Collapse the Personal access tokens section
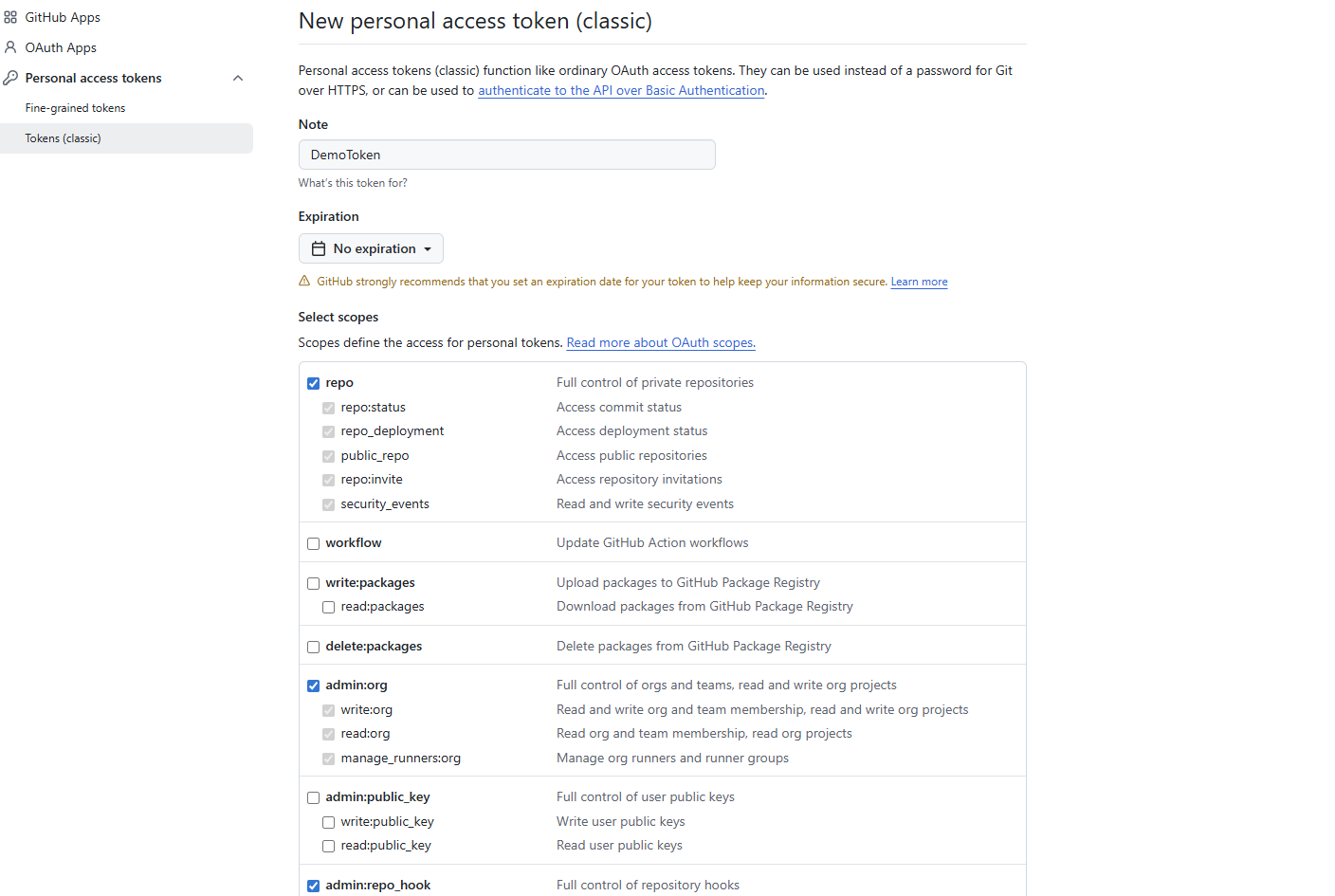Viewport: 1335px width, 896px height. (x=238, y=77)
